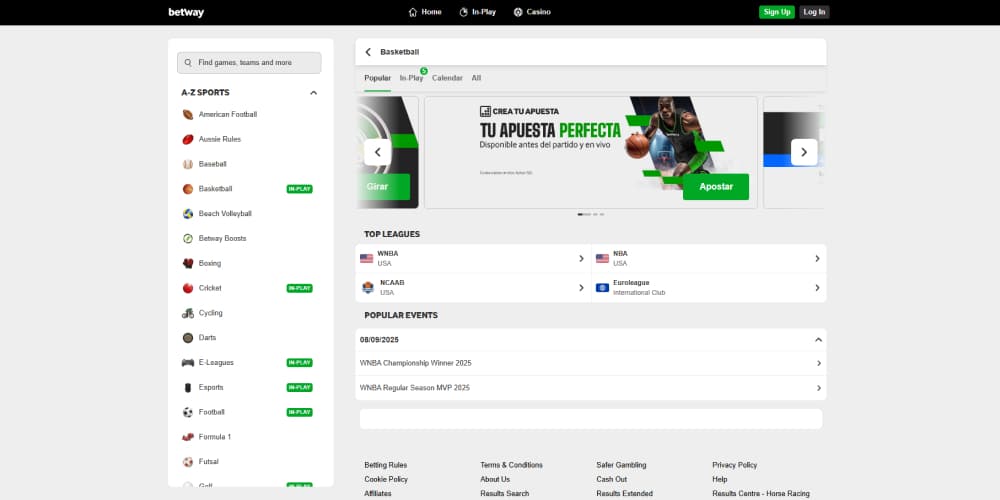This screenshot has width=1000, height=500.
Task: Expand WNBA Championship Winner 2025 event
Action: pyautogui.click(x=818, y=364)
